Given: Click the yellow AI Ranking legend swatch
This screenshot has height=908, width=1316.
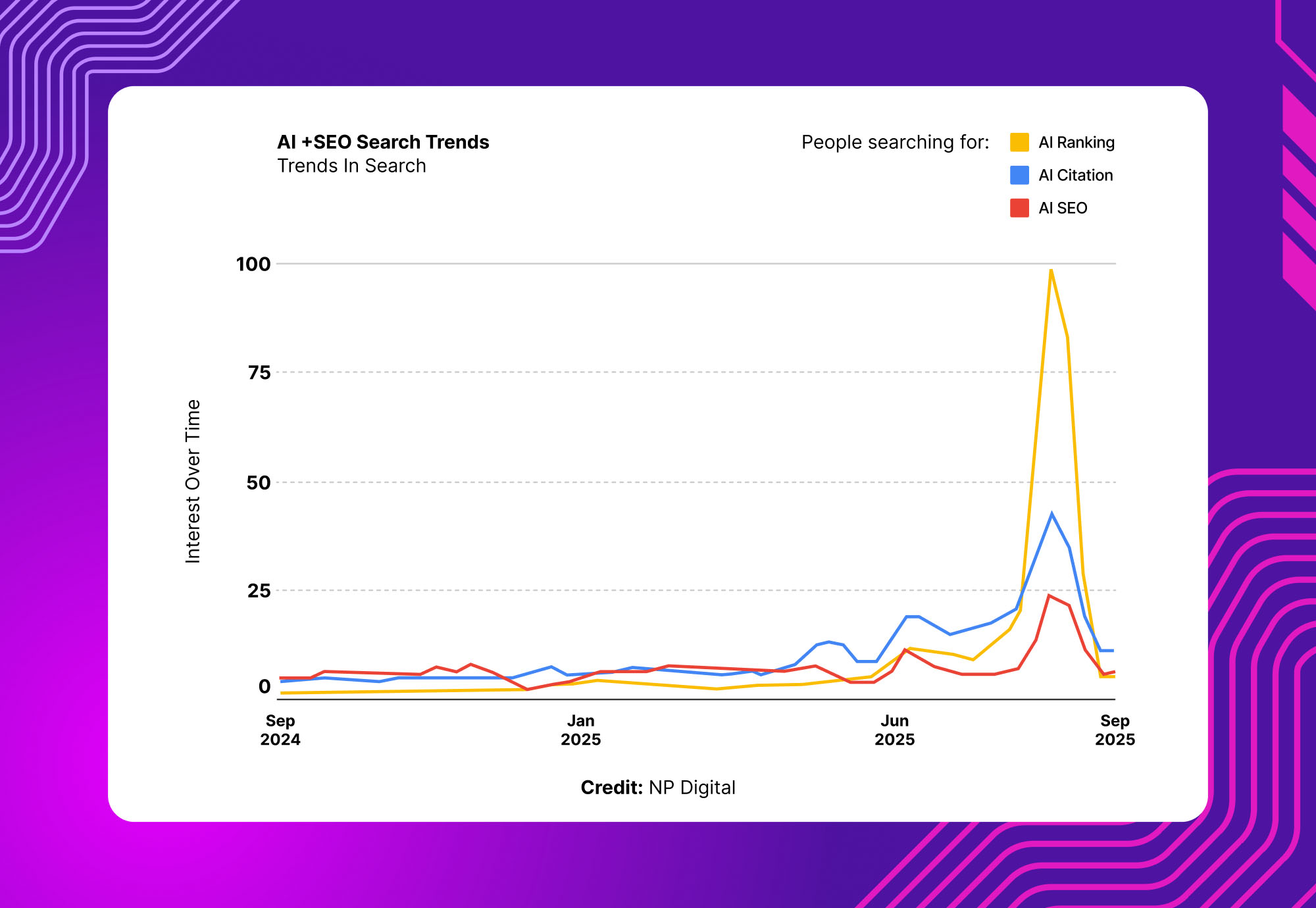Looking at the screenshot, I should point(1019,142).
